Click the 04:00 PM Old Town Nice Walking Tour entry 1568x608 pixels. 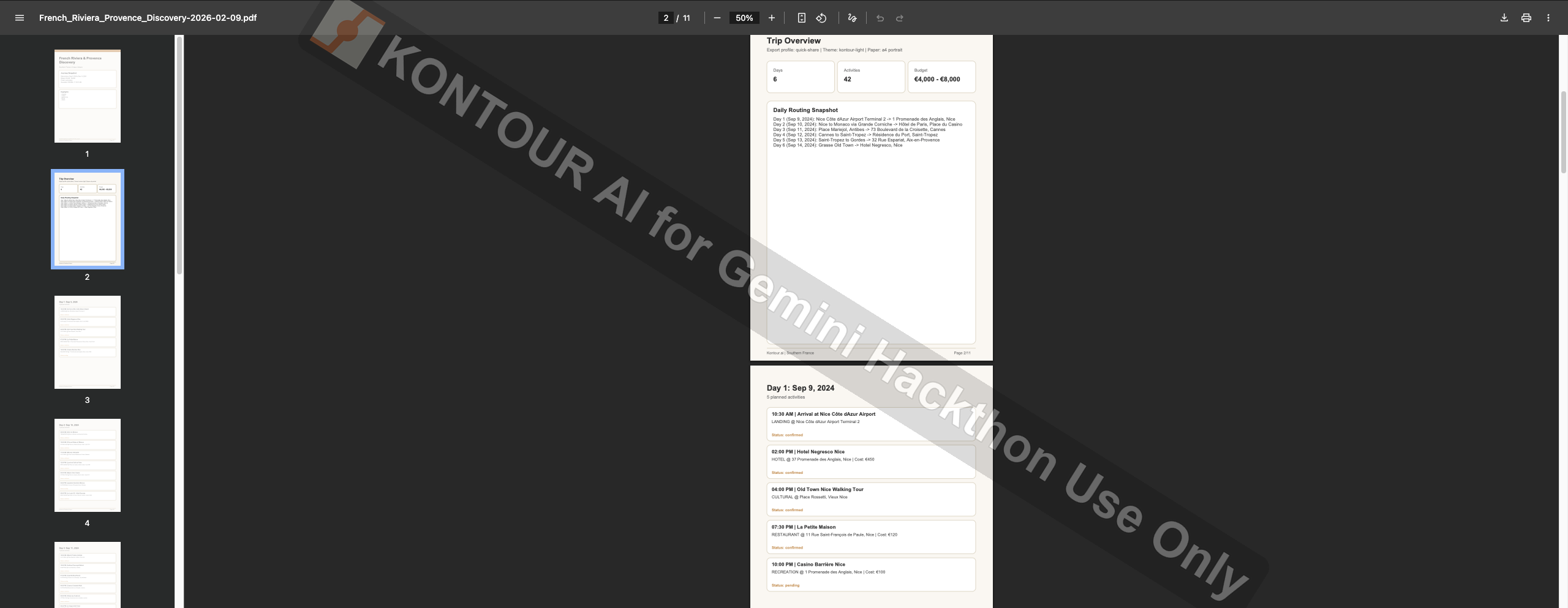tap(870, 499)
